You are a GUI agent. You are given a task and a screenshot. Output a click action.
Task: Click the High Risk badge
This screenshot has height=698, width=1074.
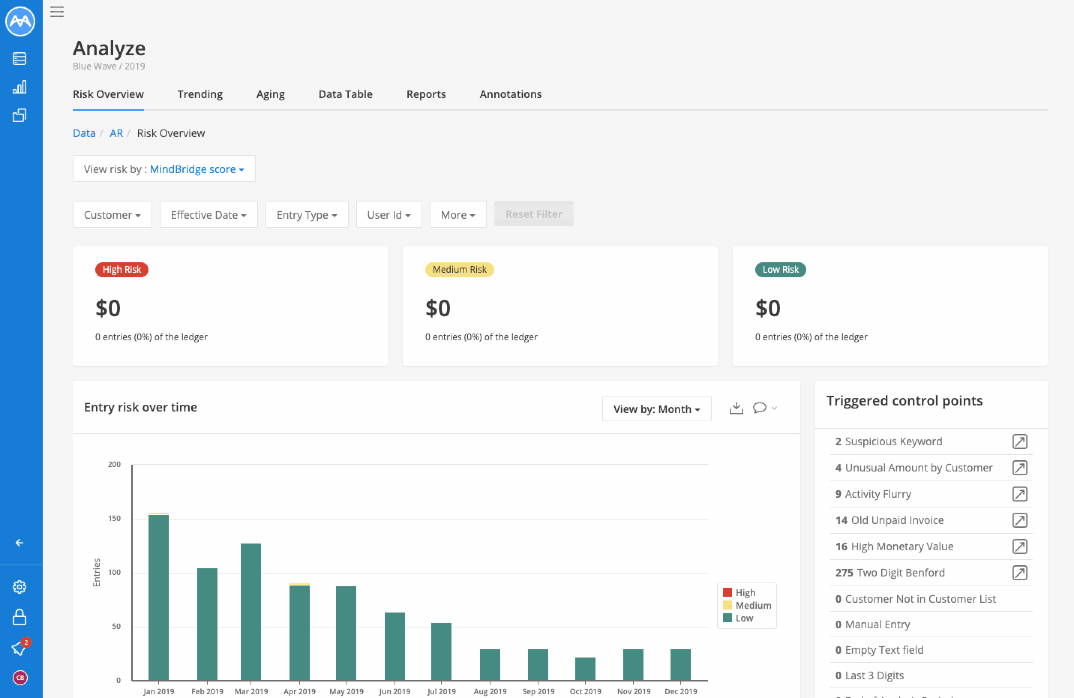[122, 270]
